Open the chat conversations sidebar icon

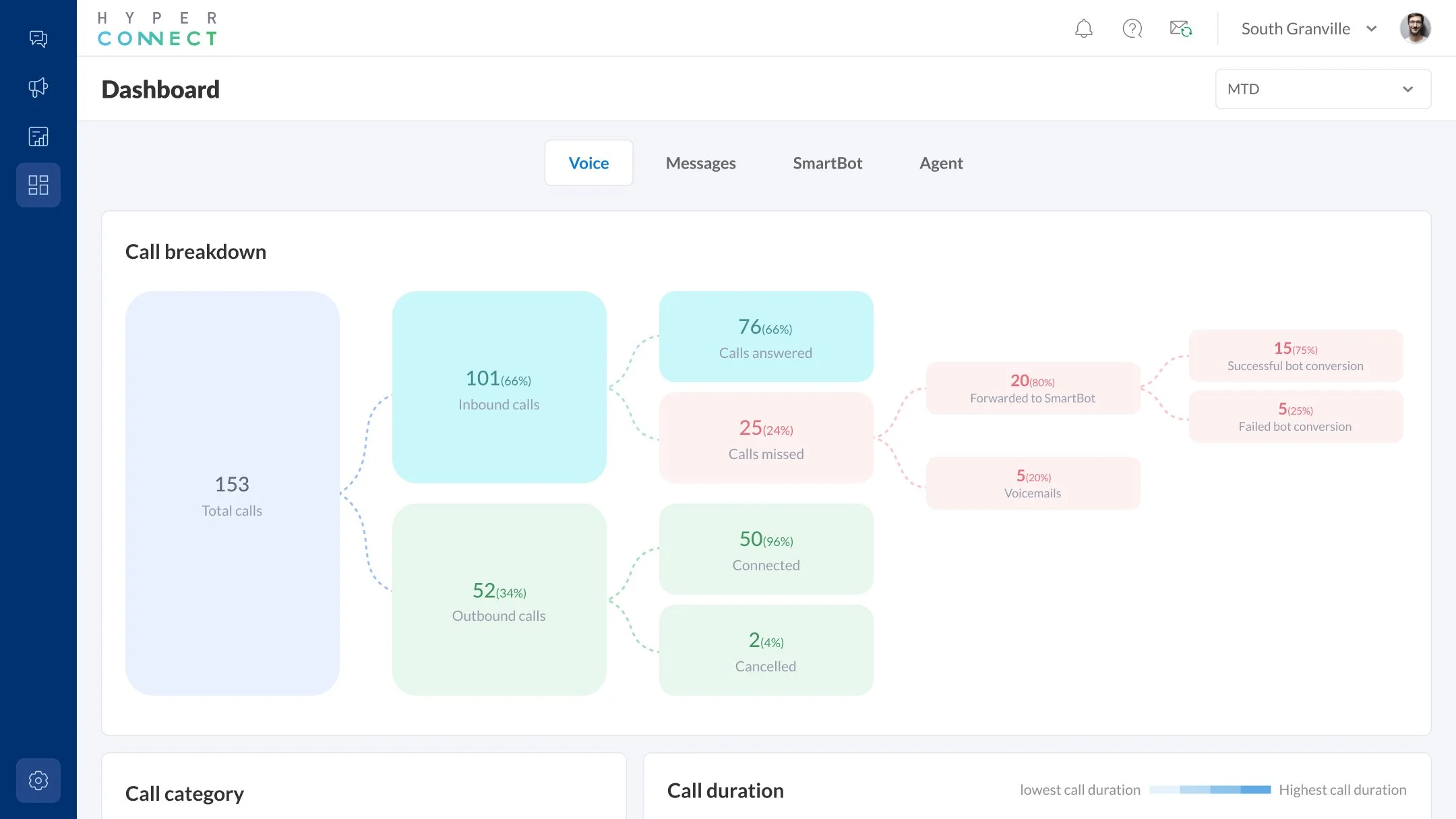[38, 38]
